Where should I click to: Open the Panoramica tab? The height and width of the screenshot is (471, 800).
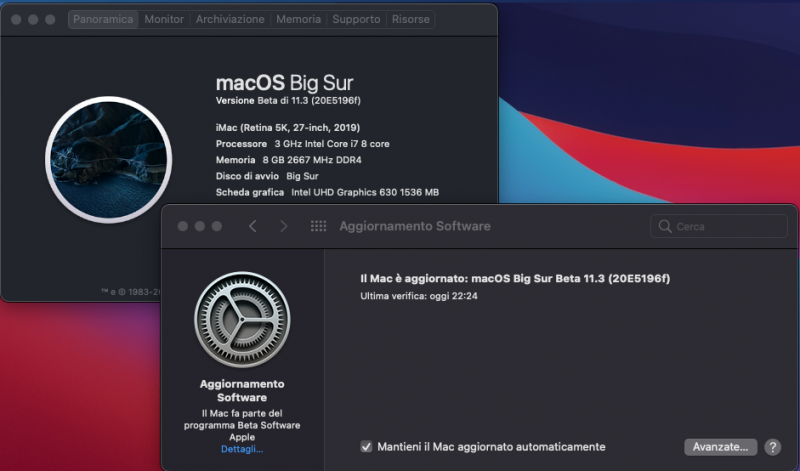[103, 19]
